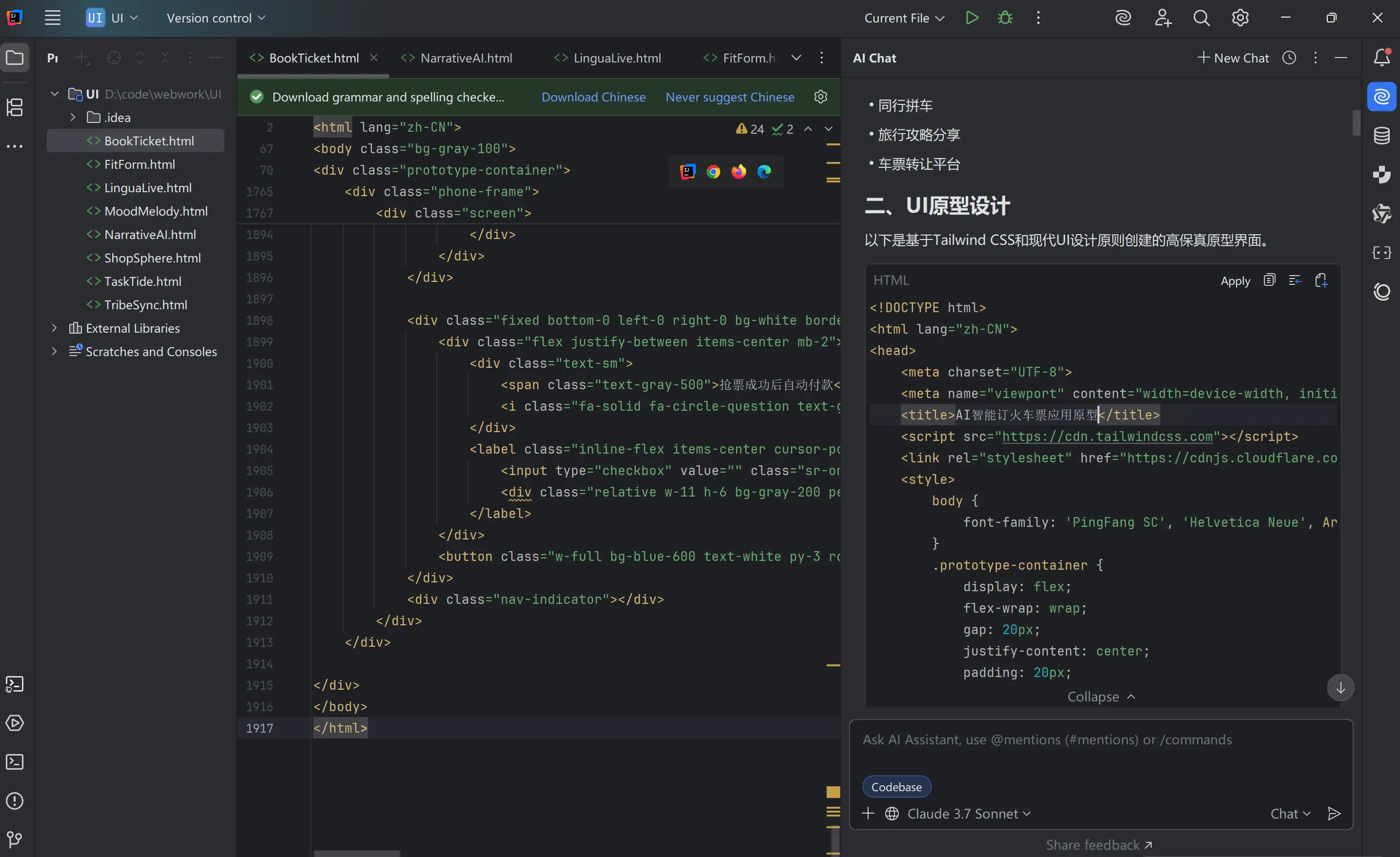Open the Chat mode dropdown
This screenshot has width=1400, height=857.
(x=1290, y=813)
